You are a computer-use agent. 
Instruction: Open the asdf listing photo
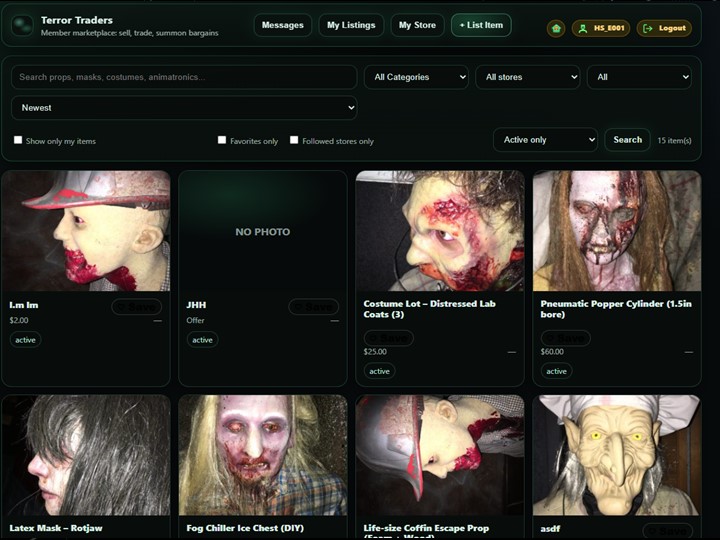click(617, 455)
